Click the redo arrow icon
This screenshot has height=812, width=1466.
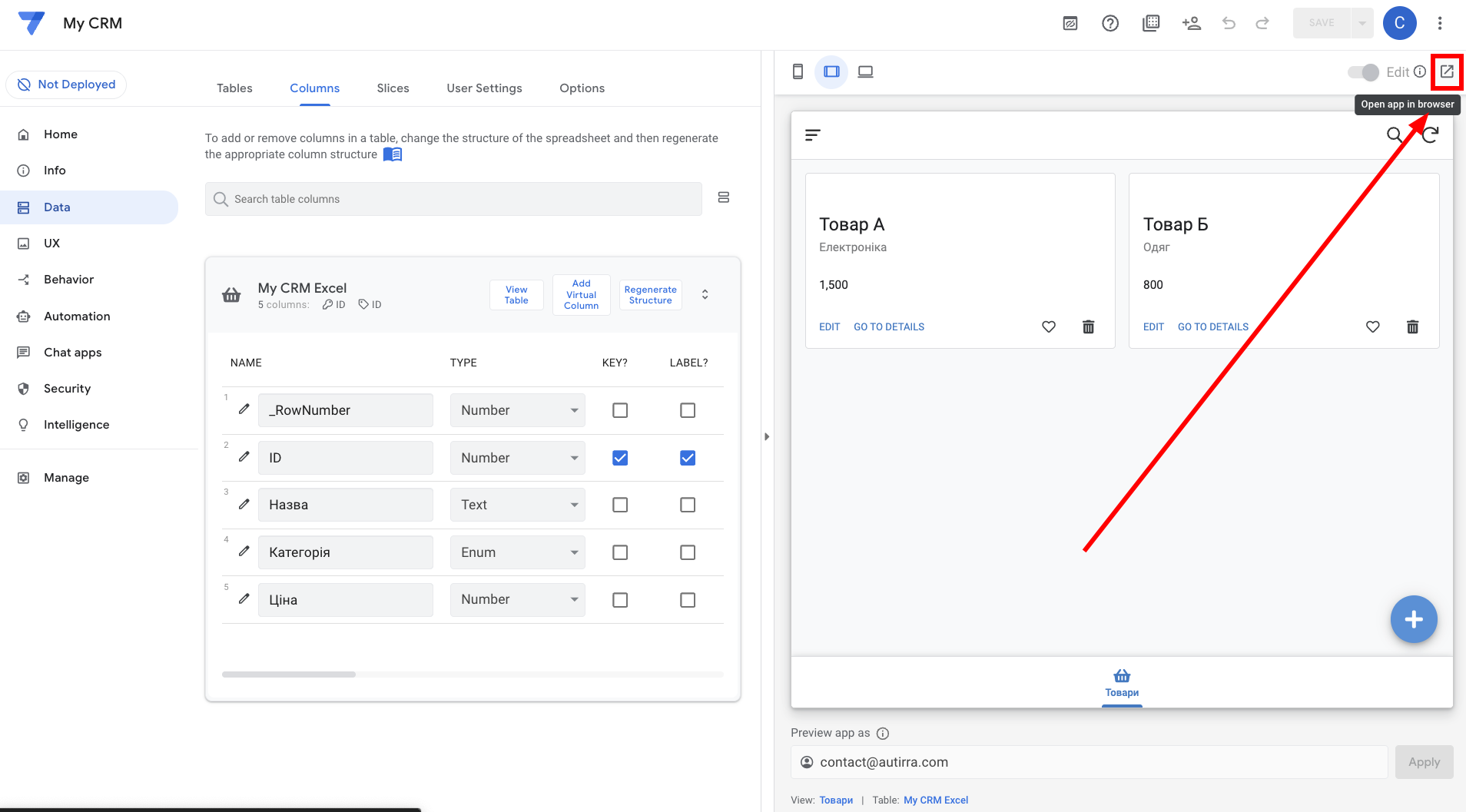pyautogui.click(x=1262, y=23)
